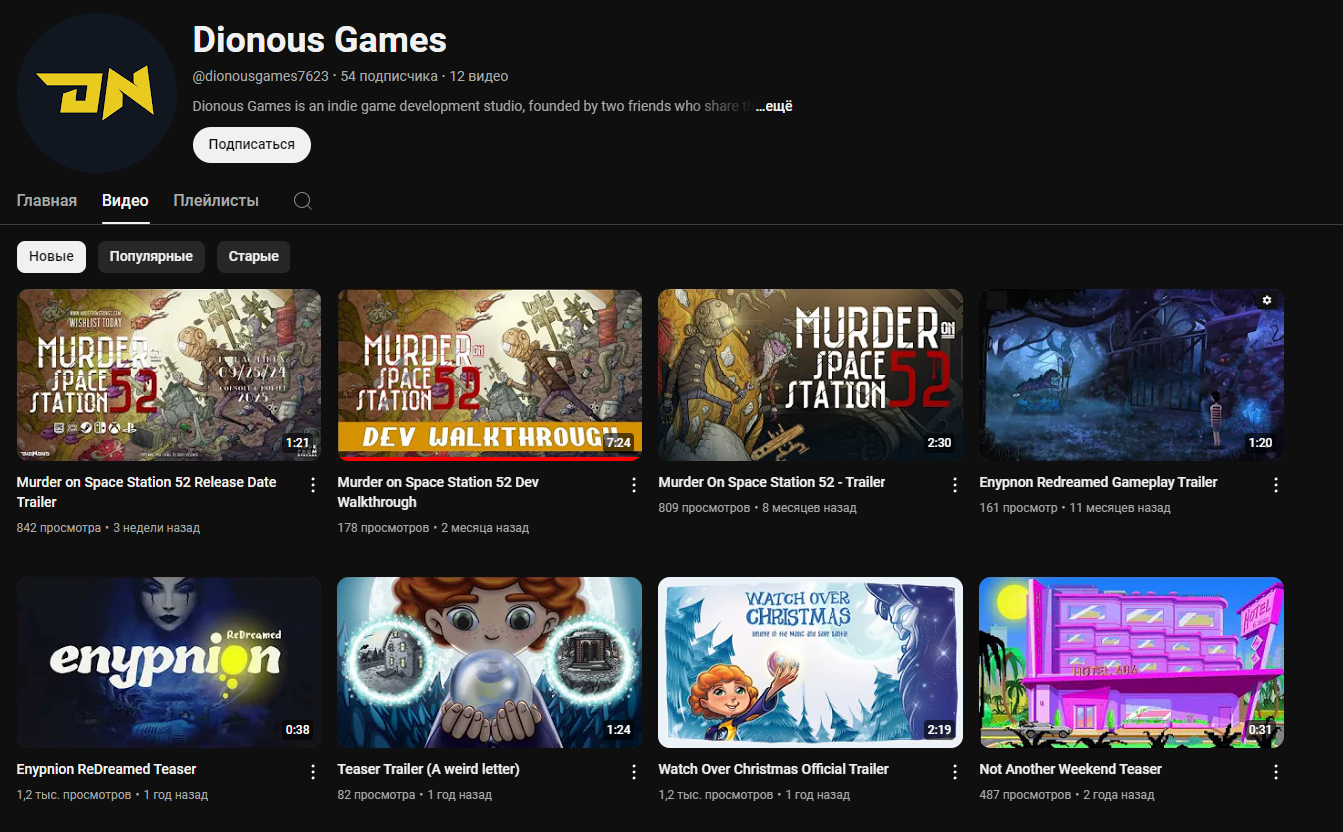
Task: Click the 2 месяца назад upload date
Action: [485, 528]
